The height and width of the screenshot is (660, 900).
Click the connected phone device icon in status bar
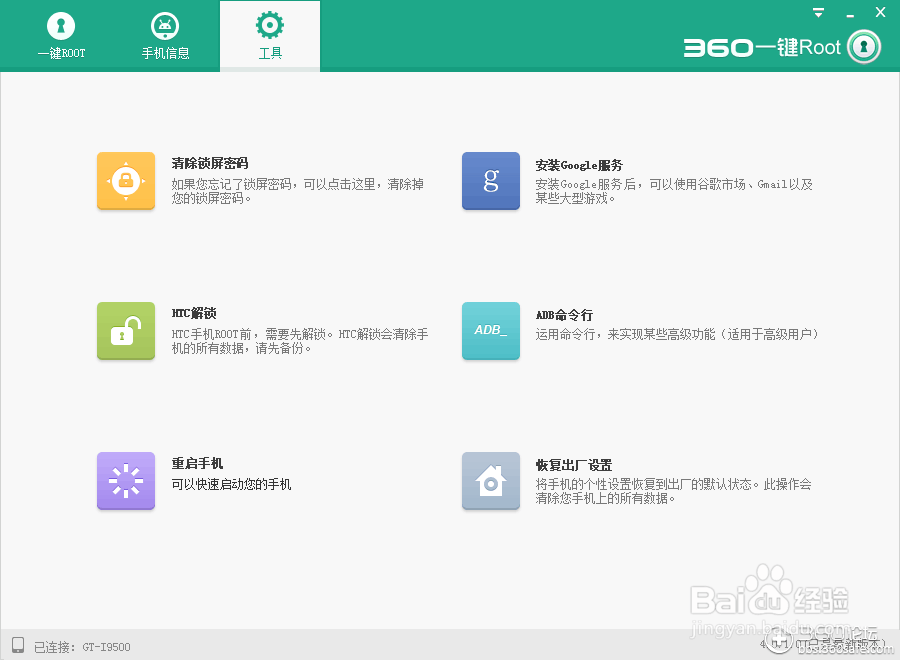pyautogui.click(x=18, y=645)
